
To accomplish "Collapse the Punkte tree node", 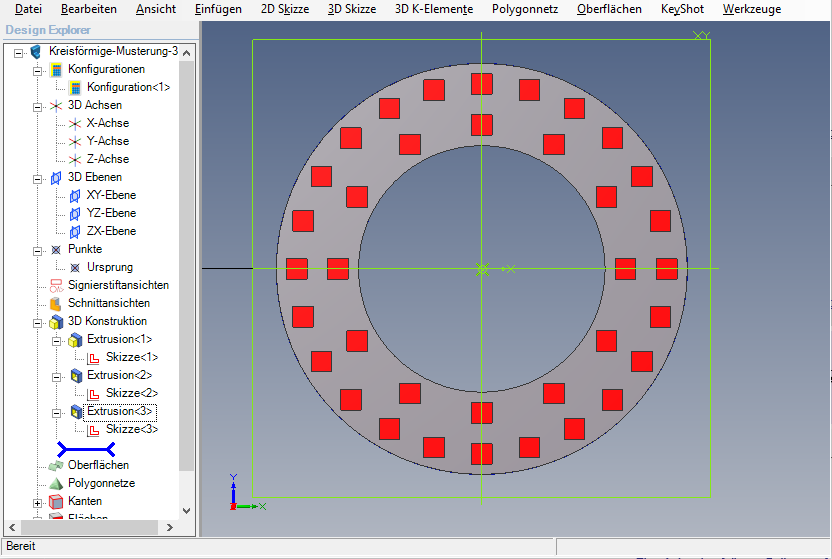I will click(38, 251).
